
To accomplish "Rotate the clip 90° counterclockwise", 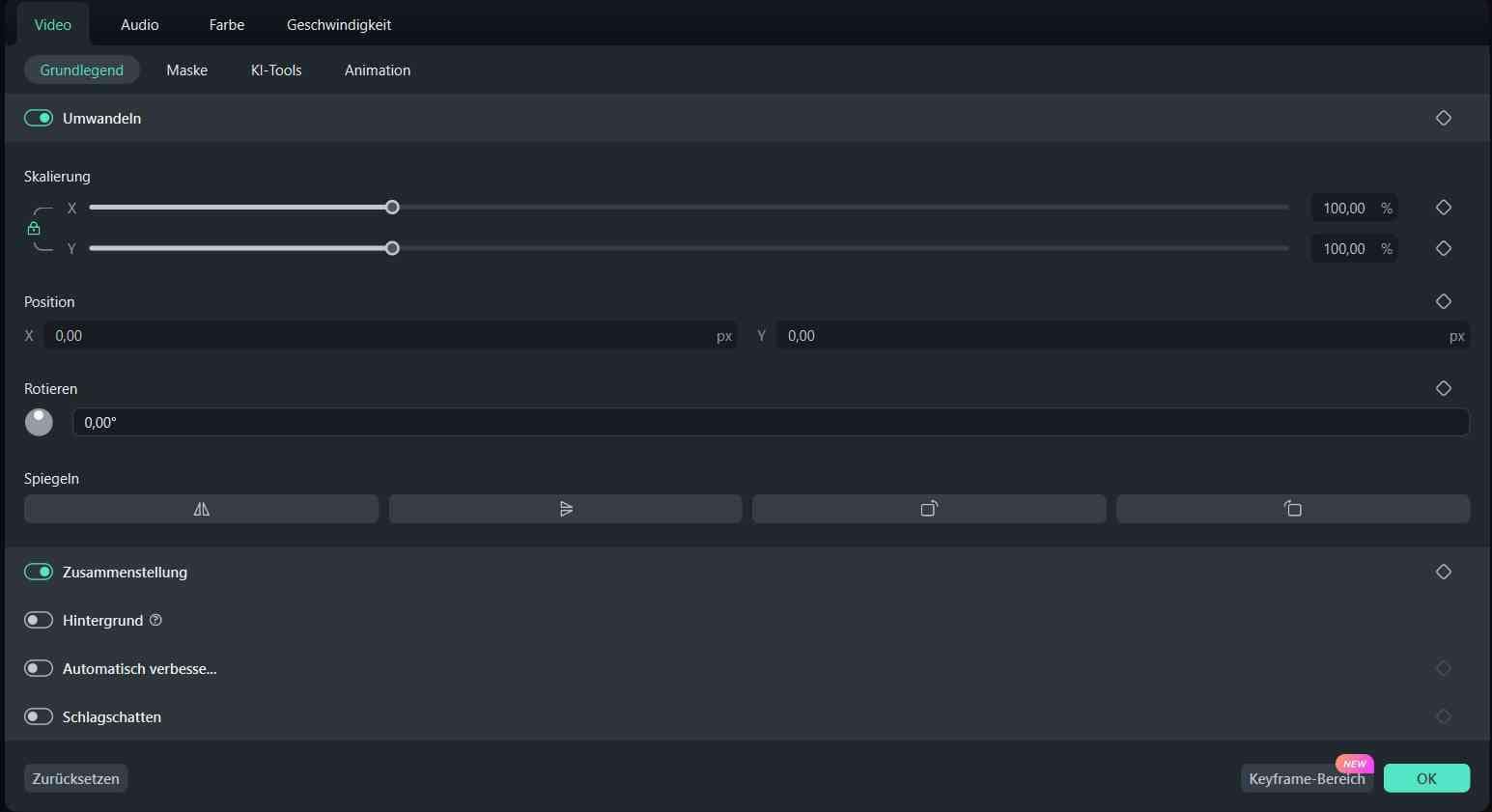I will [1293, 509].
